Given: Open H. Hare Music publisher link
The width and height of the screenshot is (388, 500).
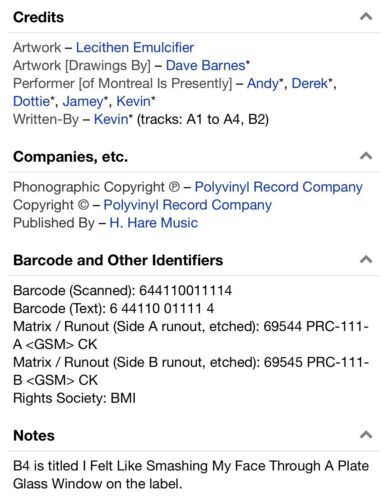Looking at the screenshot, I should coord(154,223).
